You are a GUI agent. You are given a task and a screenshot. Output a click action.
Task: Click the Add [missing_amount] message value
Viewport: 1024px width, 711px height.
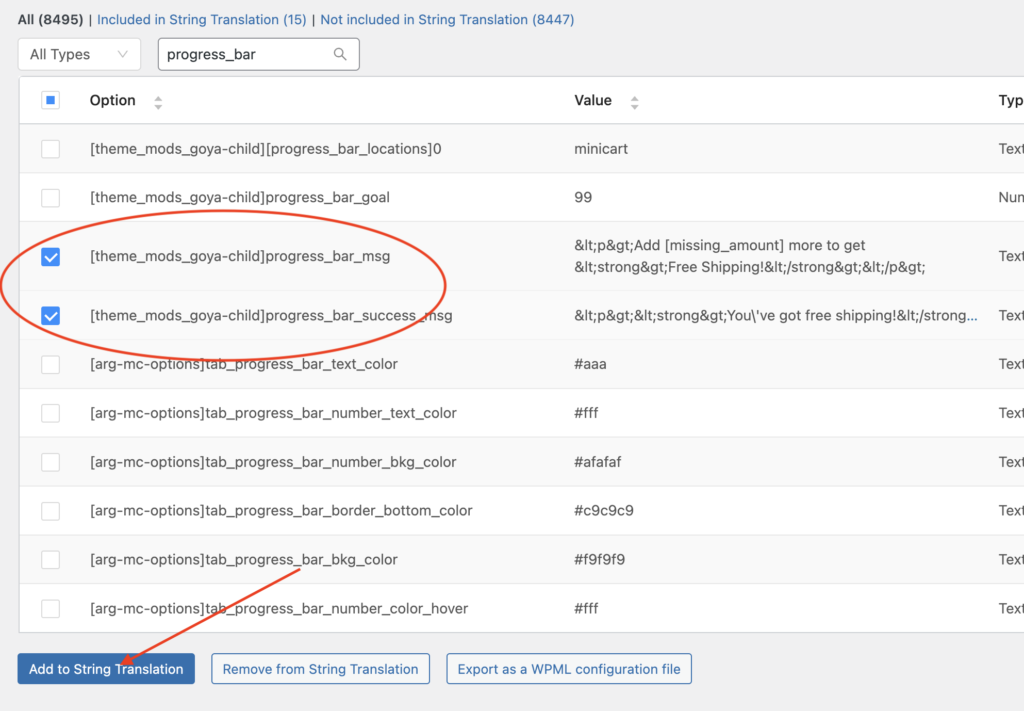[x=750, y=256]
